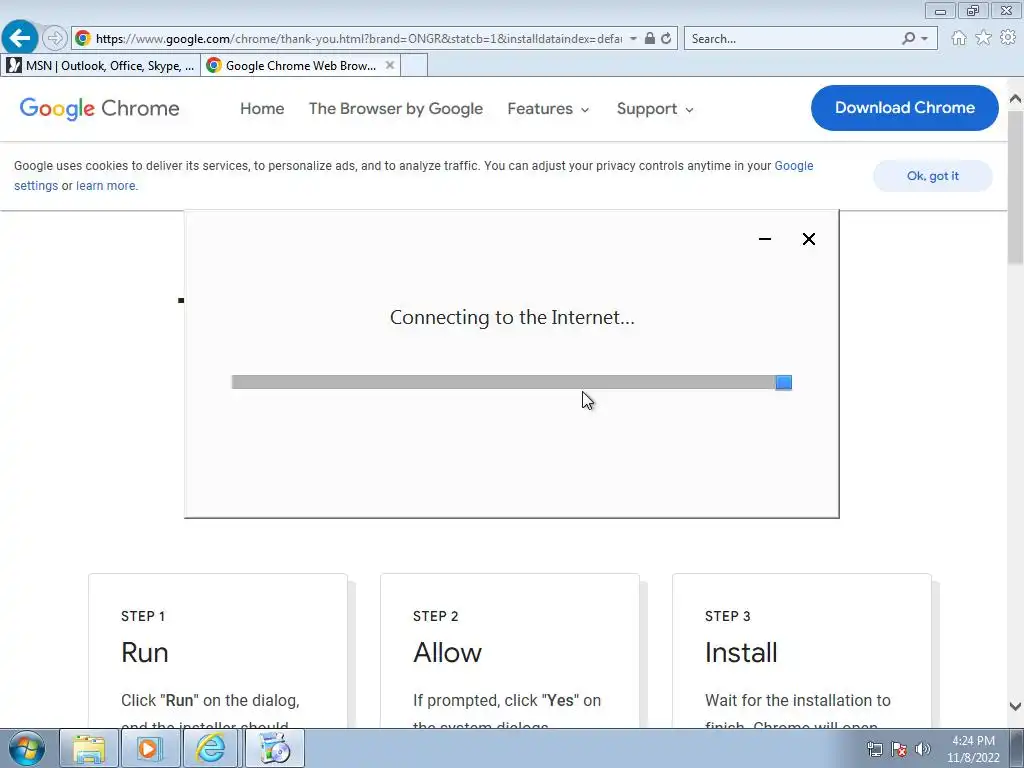Open The Browser by Google link

(396, 108)
